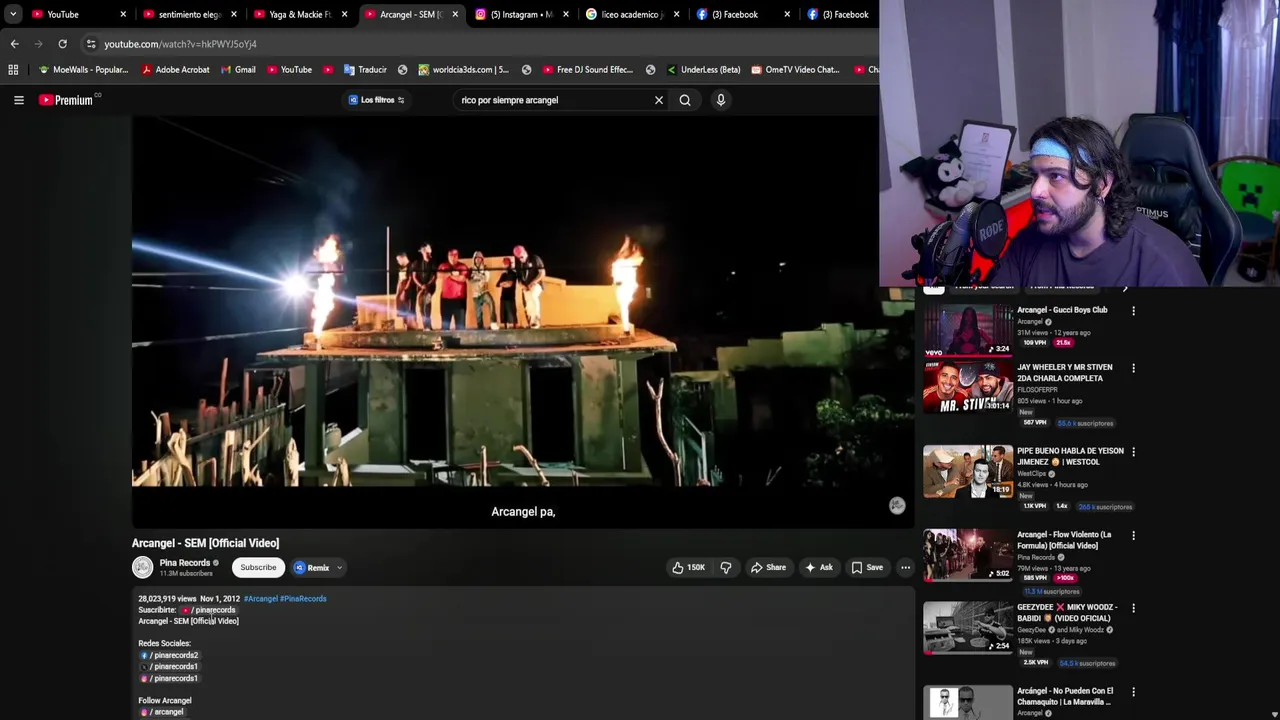Image resolution: width=1280 pixels, height=720 pixels.
Task: Open the Free DJ Sound Effects bookmark
Action: [588, 70]
